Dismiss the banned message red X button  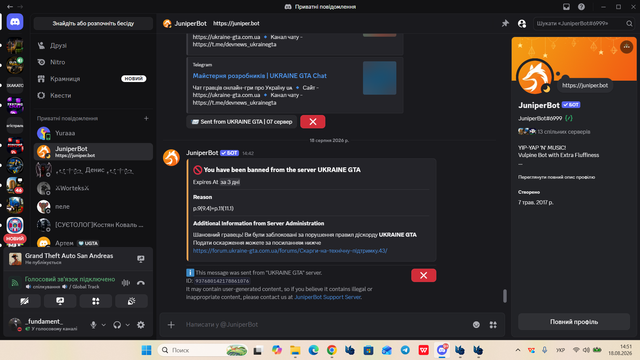tap(424, 276)
